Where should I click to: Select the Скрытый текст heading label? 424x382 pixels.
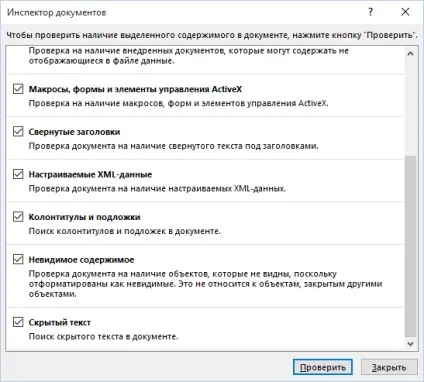pyautogui.click(x=60, y=323)
